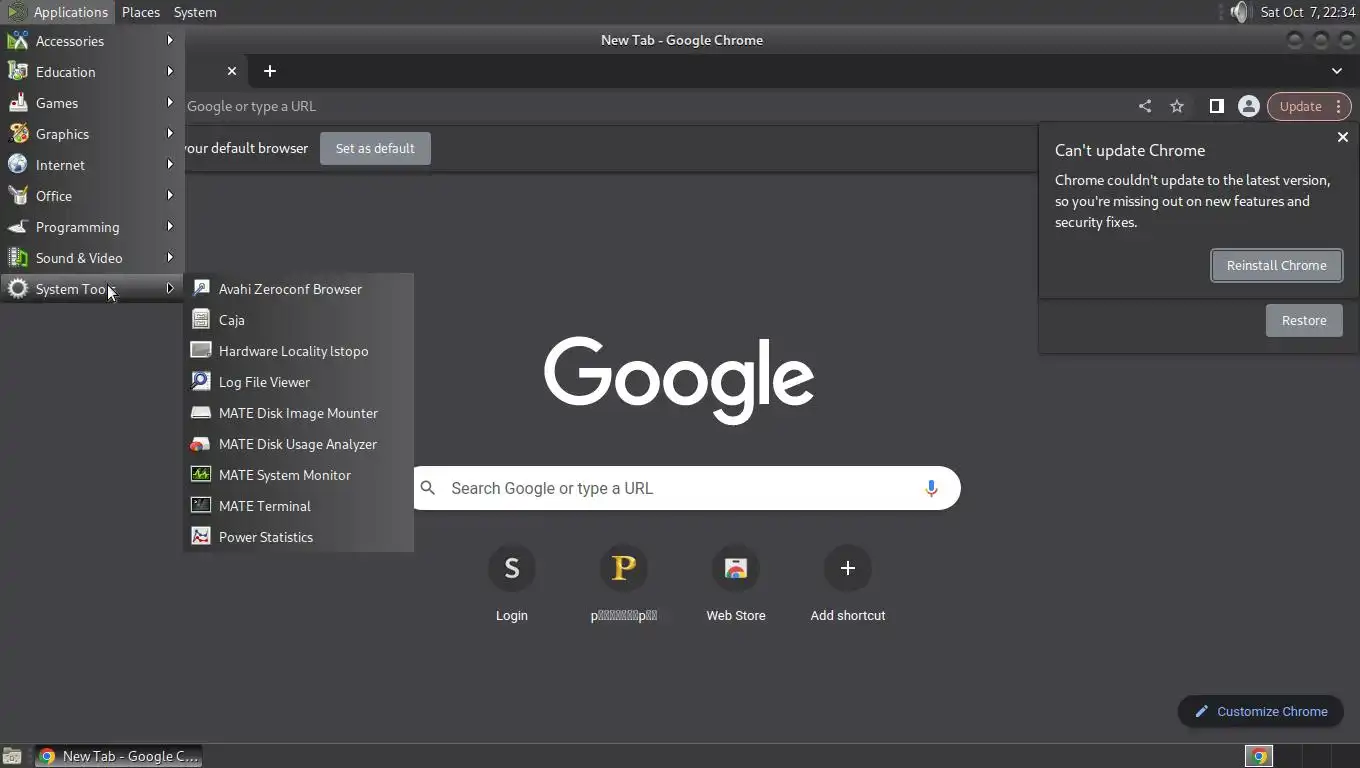
Task: Launch MATE Disk Image Mounter
Action: pyautogui.click(x=298, y=413)
